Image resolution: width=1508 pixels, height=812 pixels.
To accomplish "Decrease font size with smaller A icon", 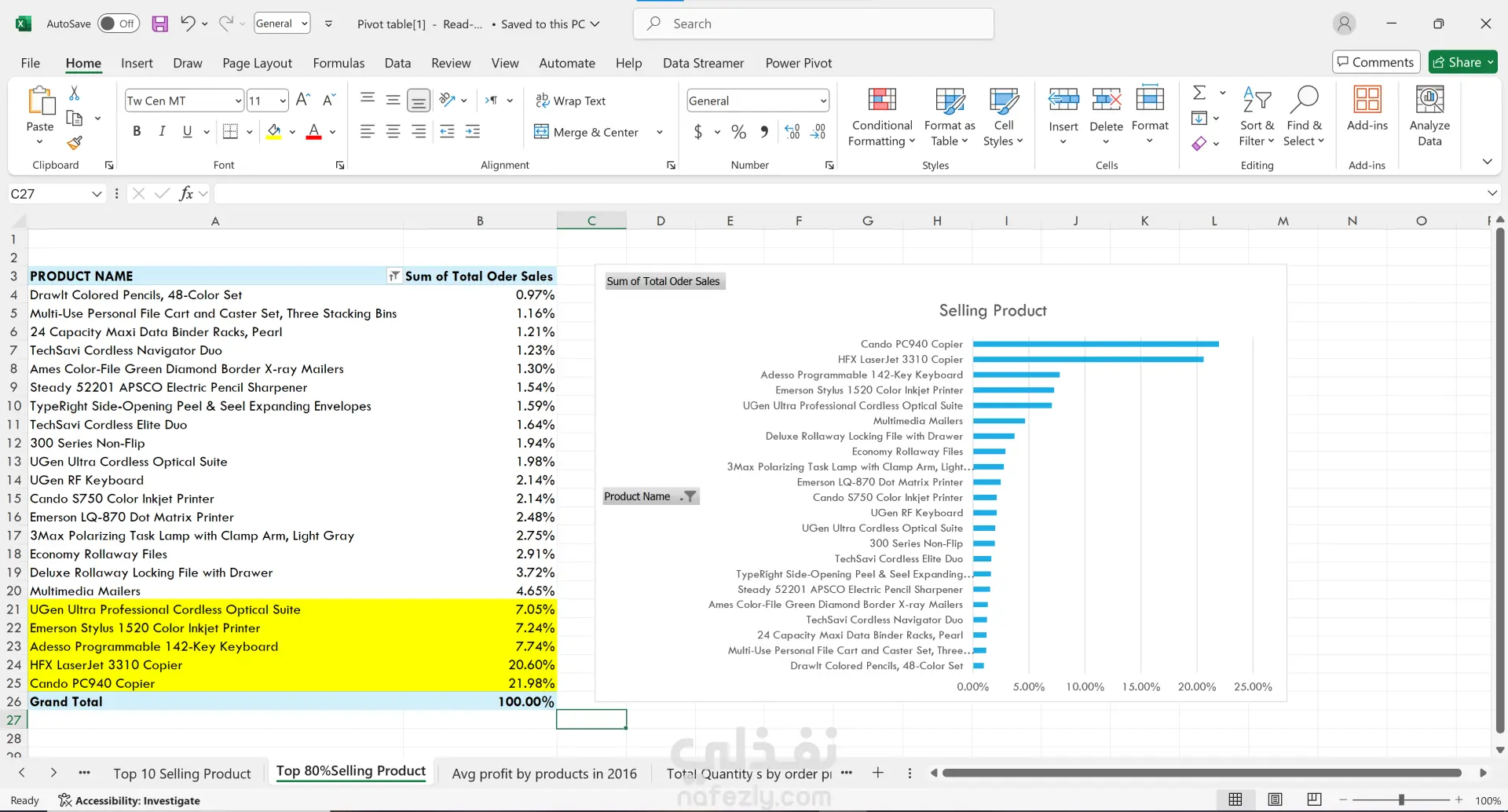I will [x=329, y=100].
